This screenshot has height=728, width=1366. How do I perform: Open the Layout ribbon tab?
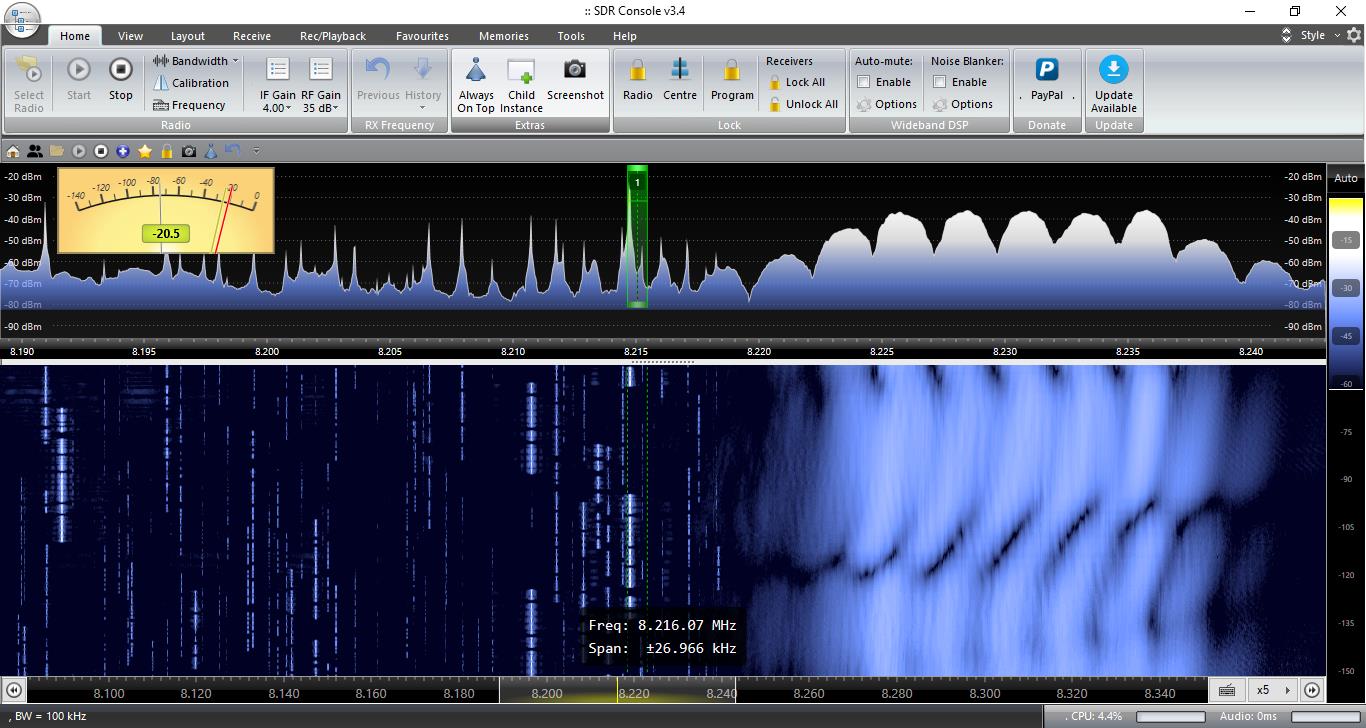188,36
